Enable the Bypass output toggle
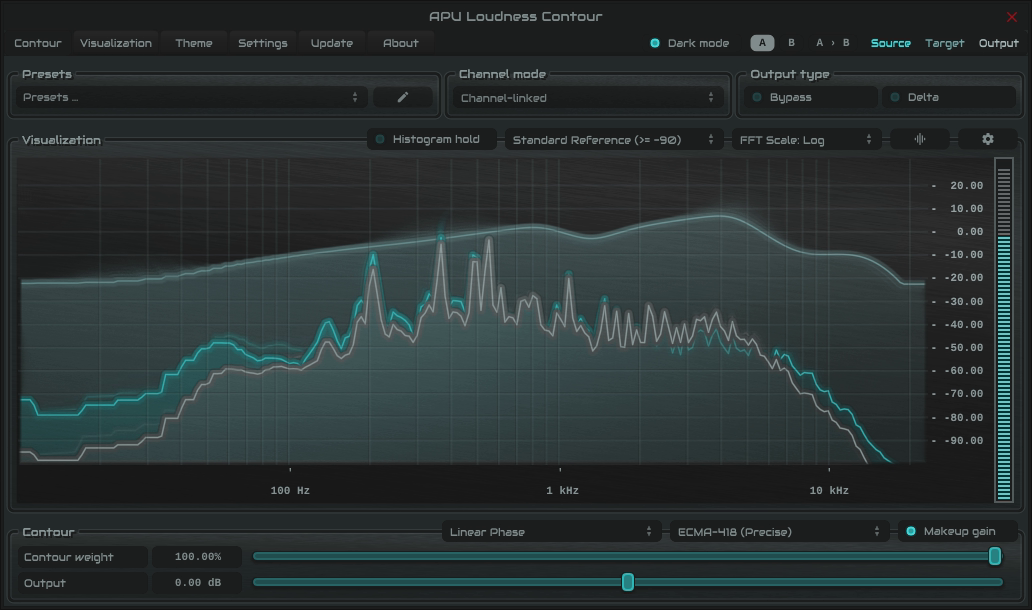Image resolution: width=1032 pixels, height=610 pixels. click(x=812, y=97)
